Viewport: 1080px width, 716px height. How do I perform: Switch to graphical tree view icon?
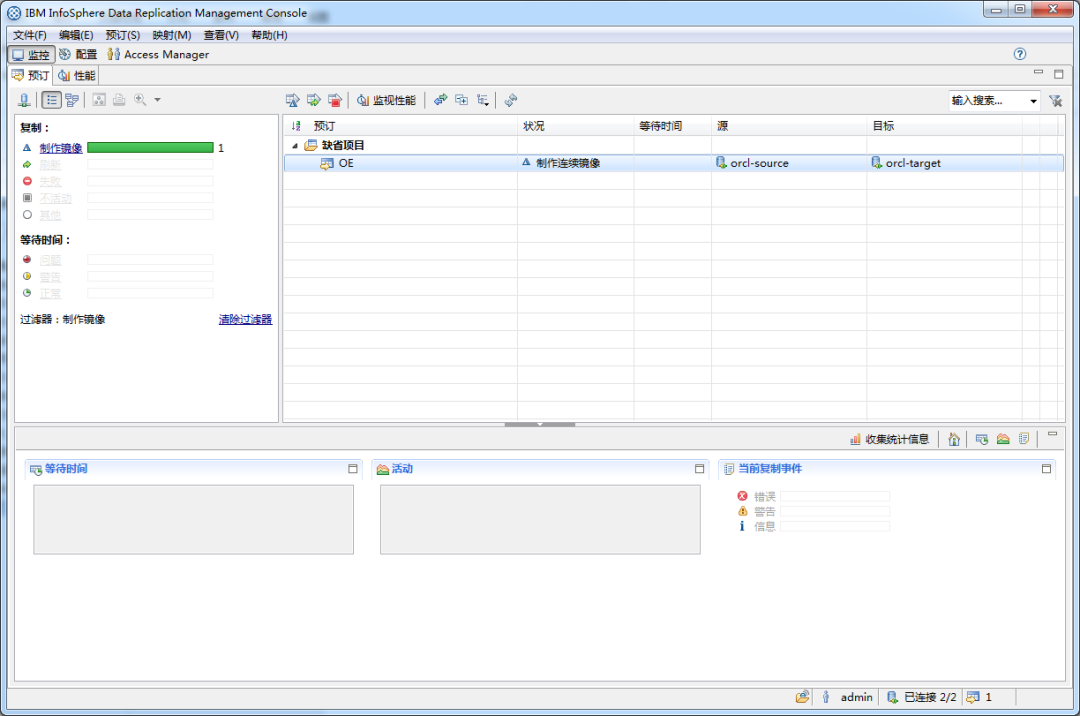coord(72,101)
